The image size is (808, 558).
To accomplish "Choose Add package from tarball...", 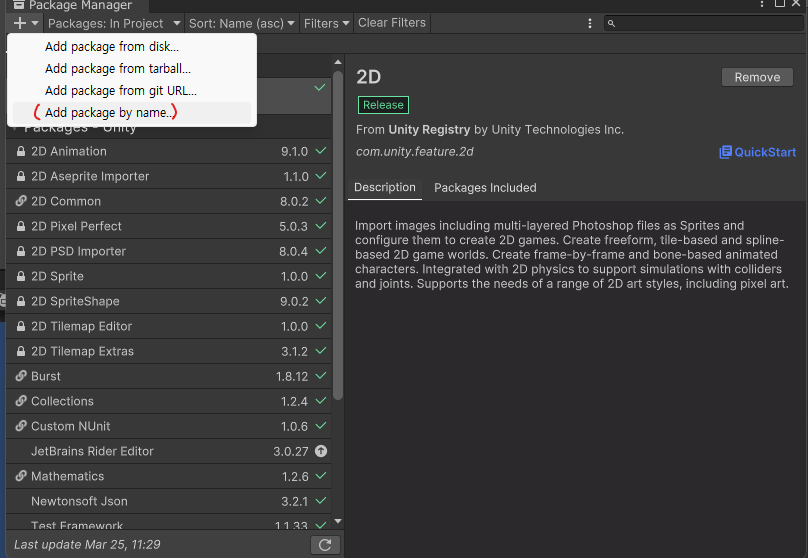I will click(131, 69).
